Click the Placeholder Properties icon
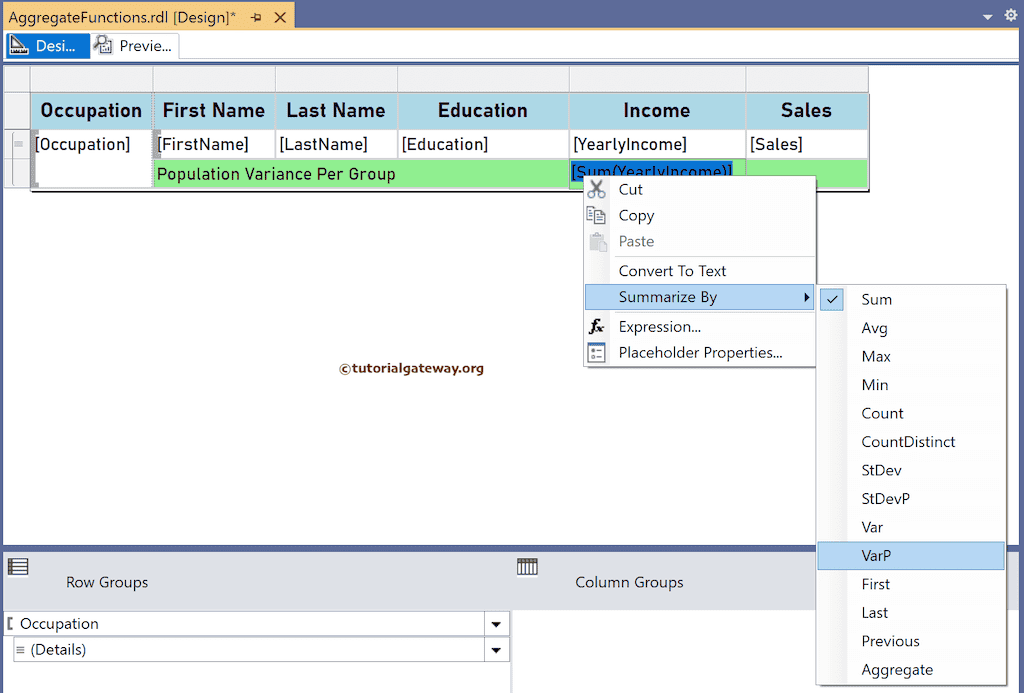Screen dimensions: 1024x693 (x=597, y=353)
